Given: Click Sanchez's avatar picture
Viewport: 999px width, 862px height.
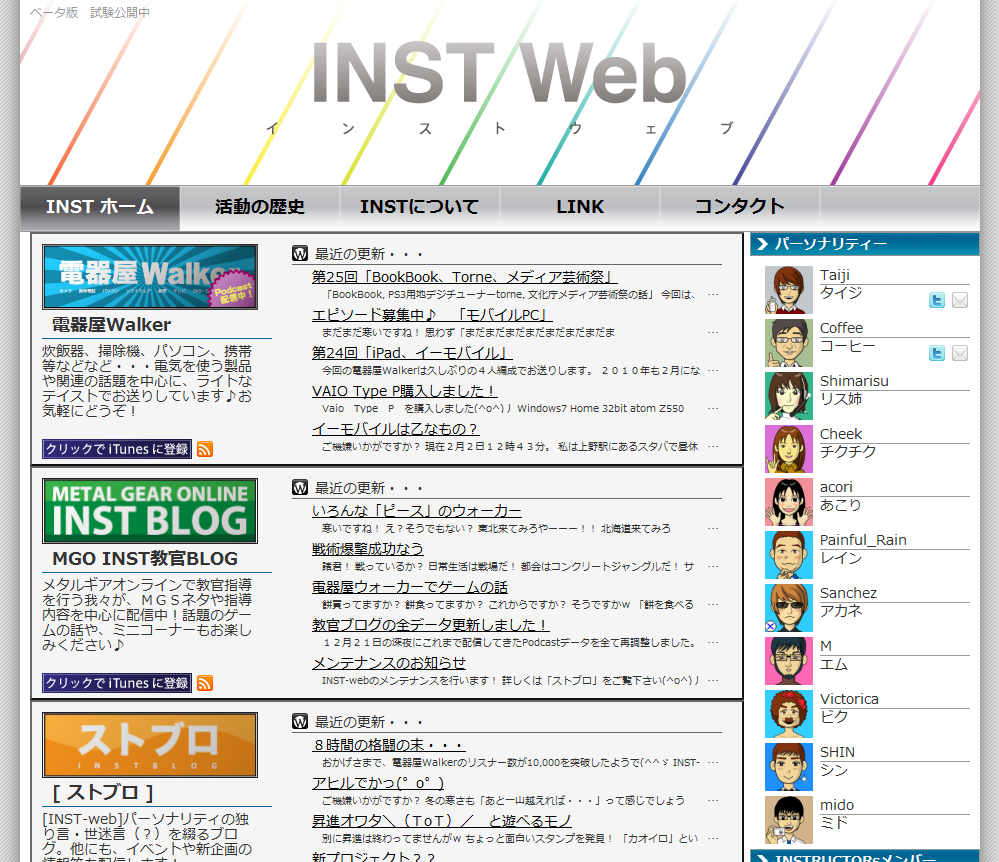Looking at the screenshot, I should (x=789, y=608).
